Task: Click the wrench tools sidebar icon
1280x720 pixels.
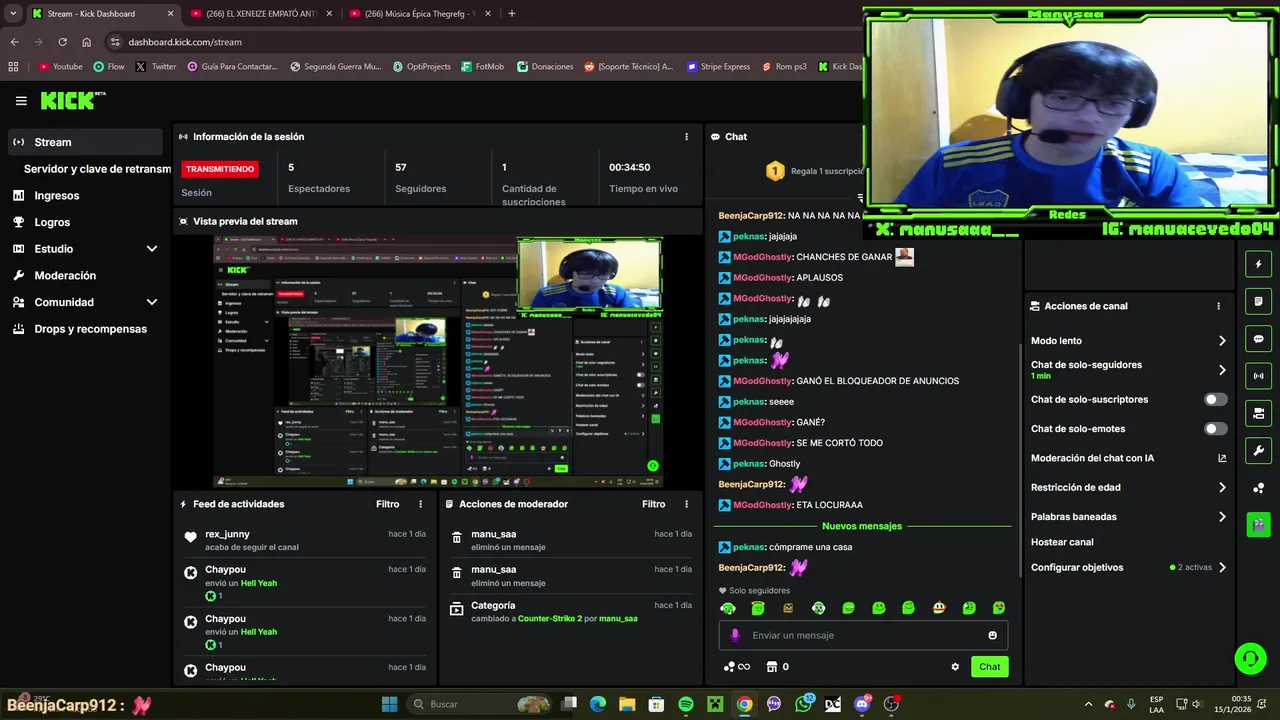Action: tap(1258, 450)
